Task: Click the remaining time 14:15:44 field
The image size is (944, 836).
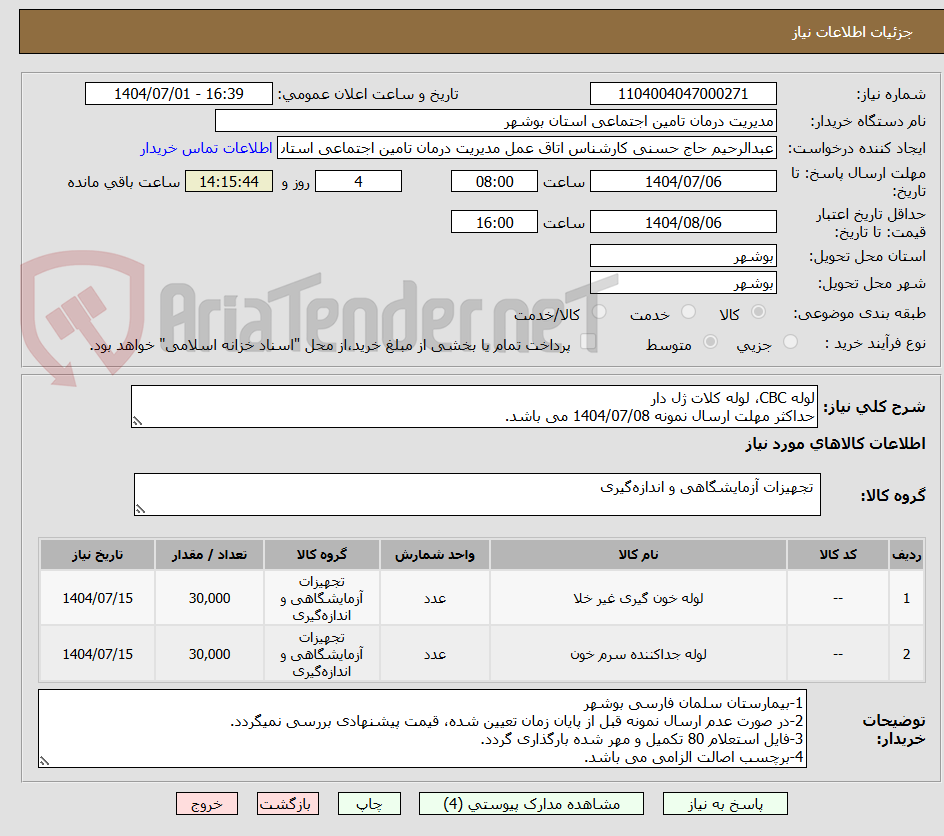Action: [x=229, y=181]
